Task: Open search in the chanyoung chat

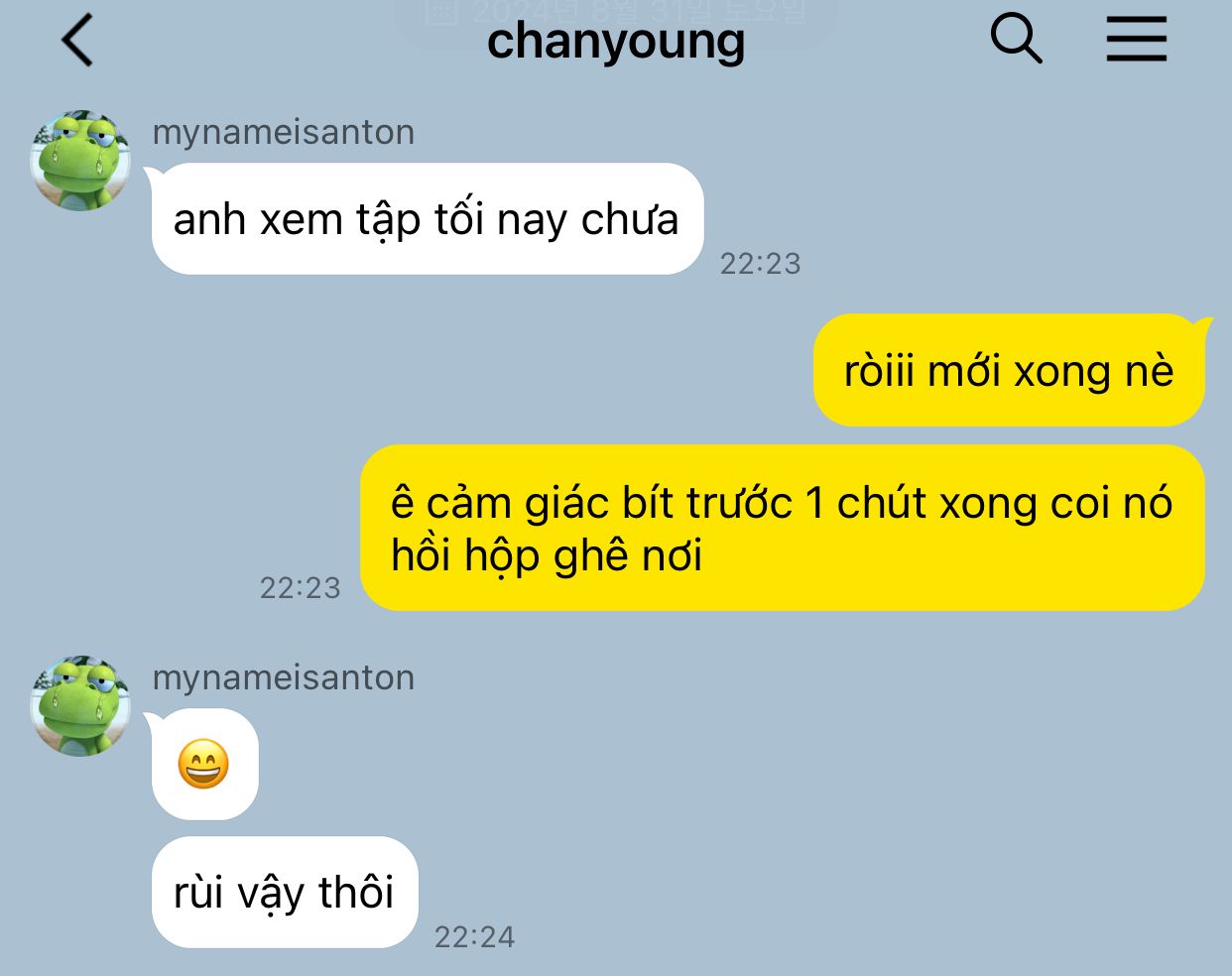Action: click(x=1016, y=40)
